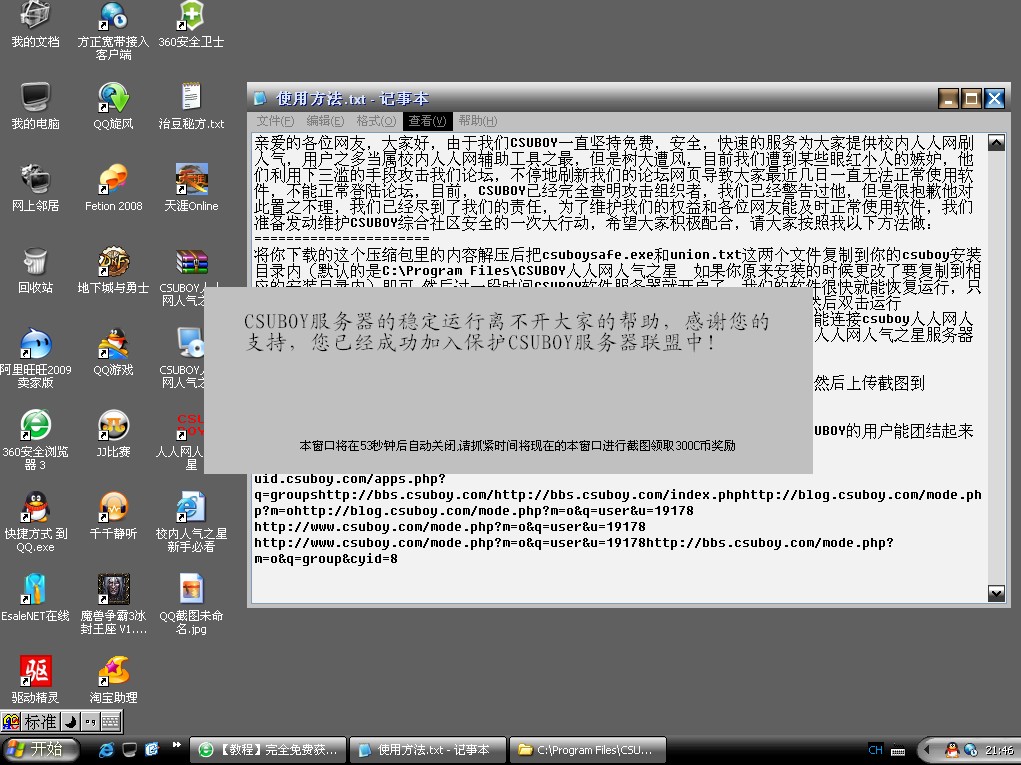Open the 查看(V) menu in Notepad

(x=427, y=121)
